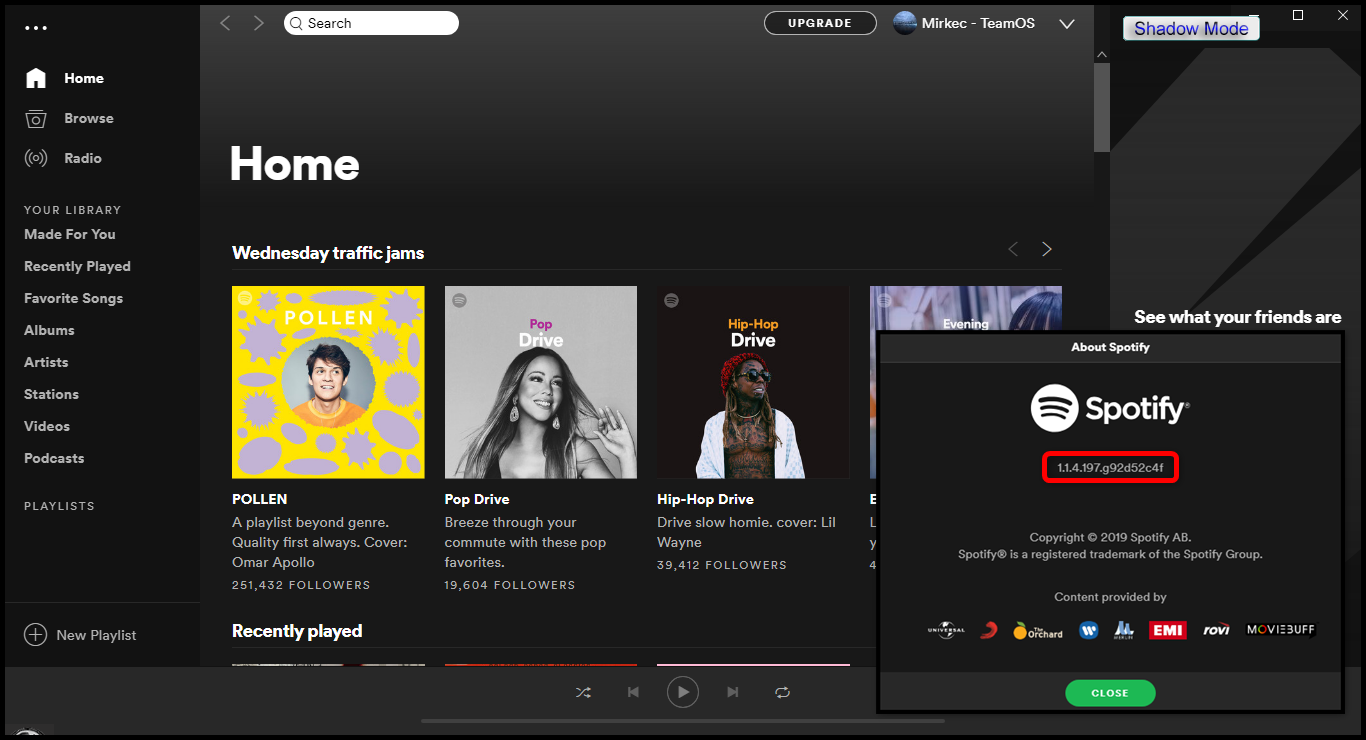
Task: Open Radio in sidebar
Action: tap(83, 158)
